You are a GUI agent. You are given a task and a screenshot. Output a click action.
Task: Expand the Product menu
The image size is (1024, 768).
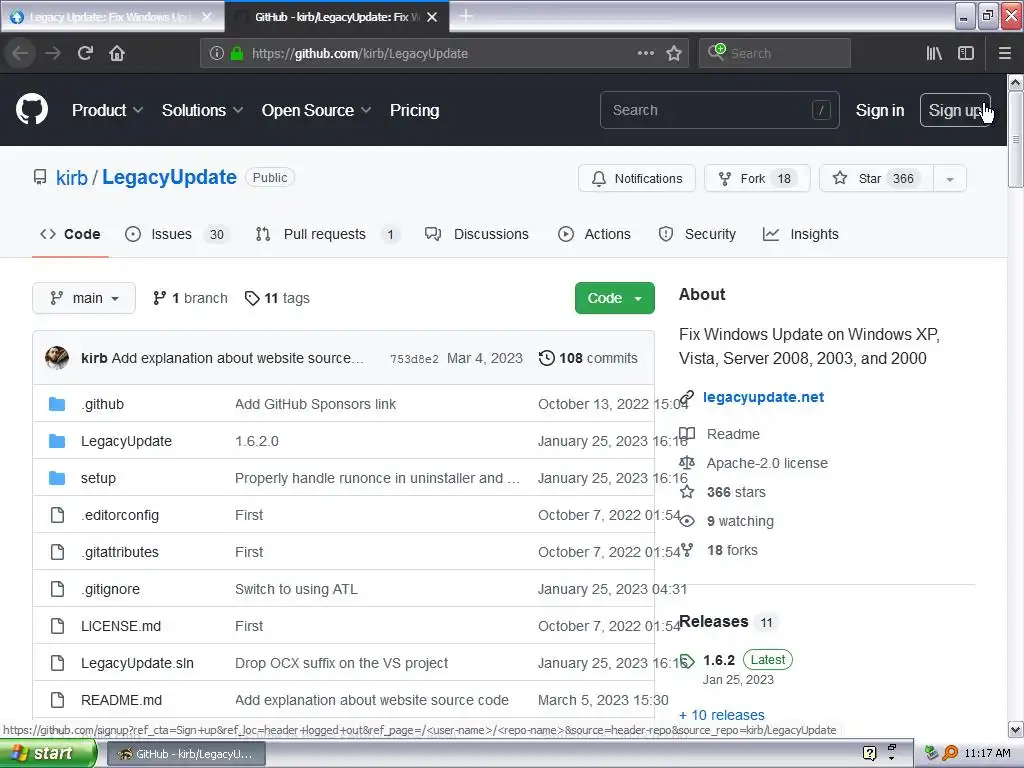pyautogui.click(x=107, y=110)
